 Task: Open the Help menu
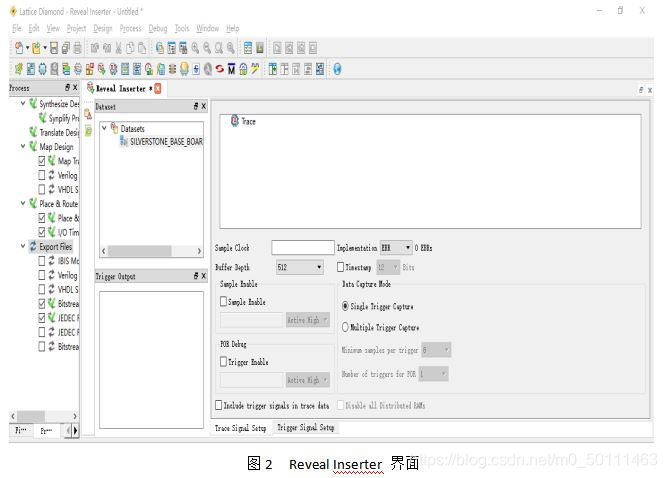click(233, 28)
